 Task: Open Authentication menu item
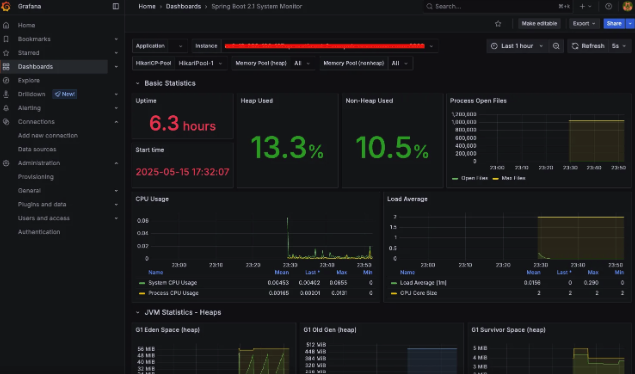point(39,232)
